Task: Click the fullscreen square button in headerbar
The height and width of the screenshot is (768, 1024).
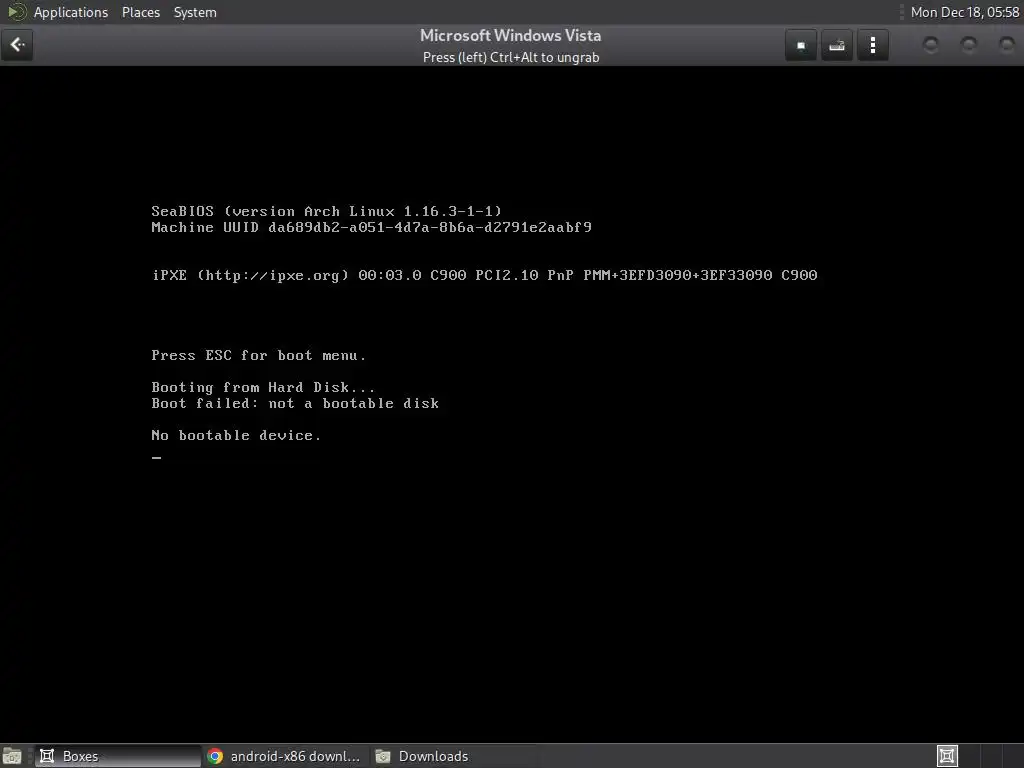Action: [x=801, y=45]
